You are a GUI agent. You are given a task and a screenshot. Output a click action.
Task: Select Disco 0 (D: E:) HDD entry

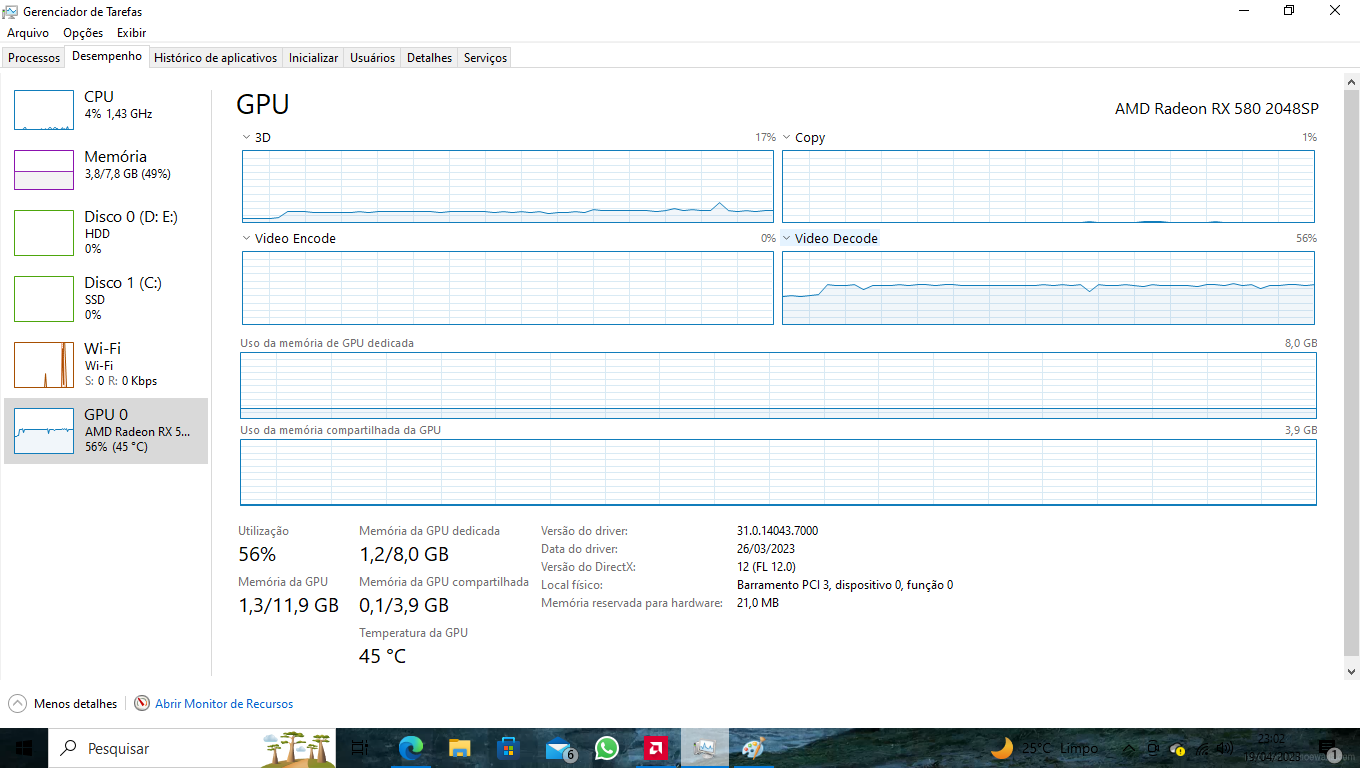coord(106,233)
